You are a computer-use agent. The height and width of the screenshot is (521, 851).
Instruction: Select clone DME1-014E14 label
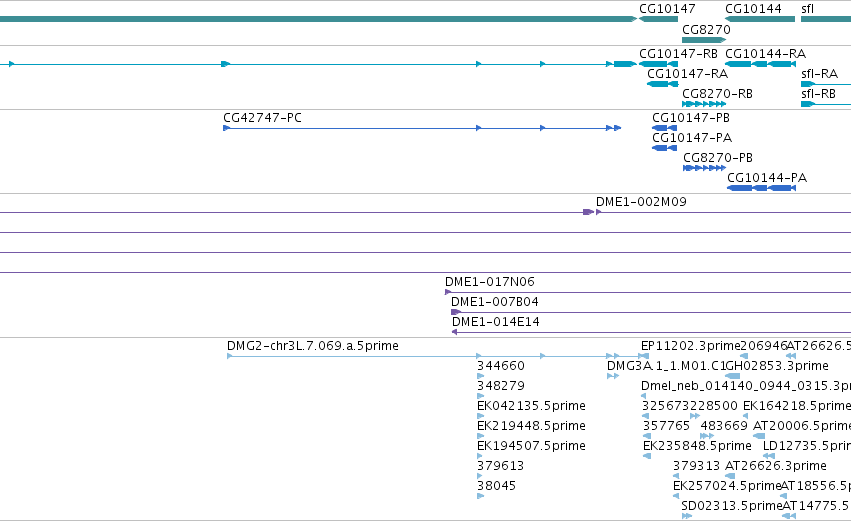coord(496,322)
